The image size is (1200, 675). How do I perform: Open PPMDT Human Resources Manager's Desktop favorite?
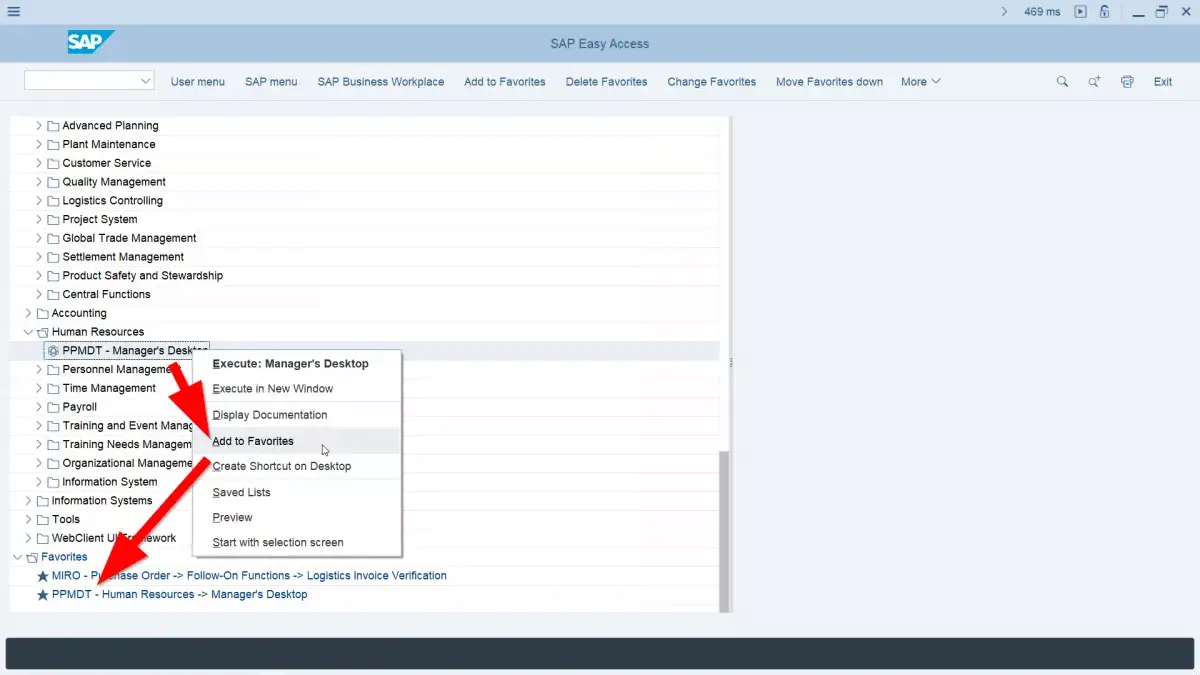coord(180,595)
